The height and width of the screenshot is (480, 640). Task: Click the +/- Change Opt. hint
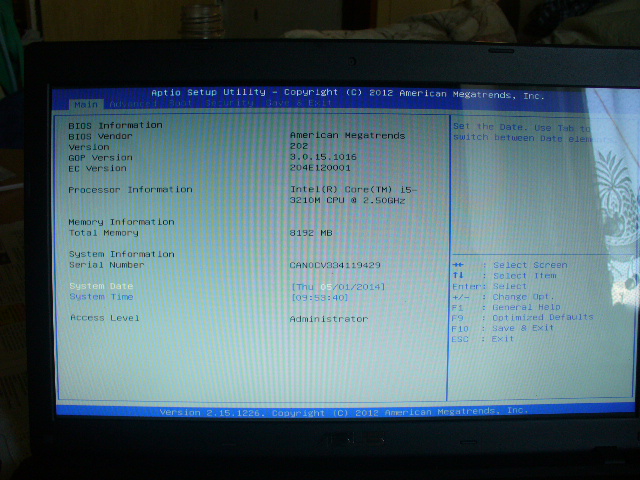point(503,297)
